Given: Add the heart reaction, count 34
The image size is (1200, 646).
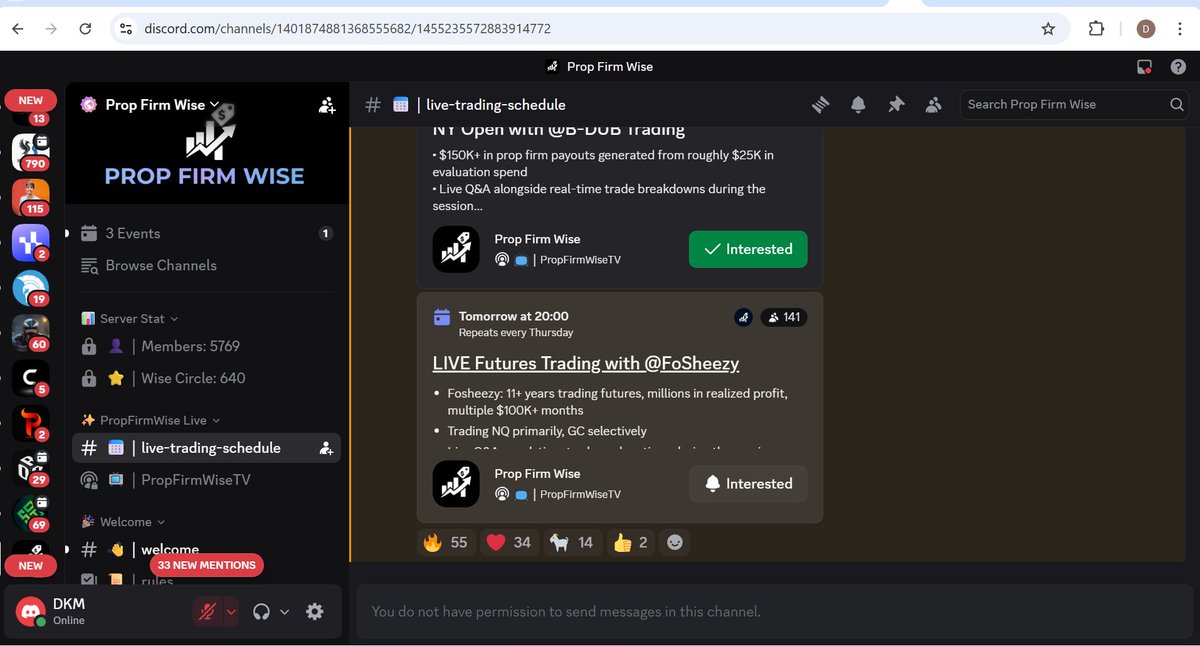Looking at the screenshot, I should (509, 542).
